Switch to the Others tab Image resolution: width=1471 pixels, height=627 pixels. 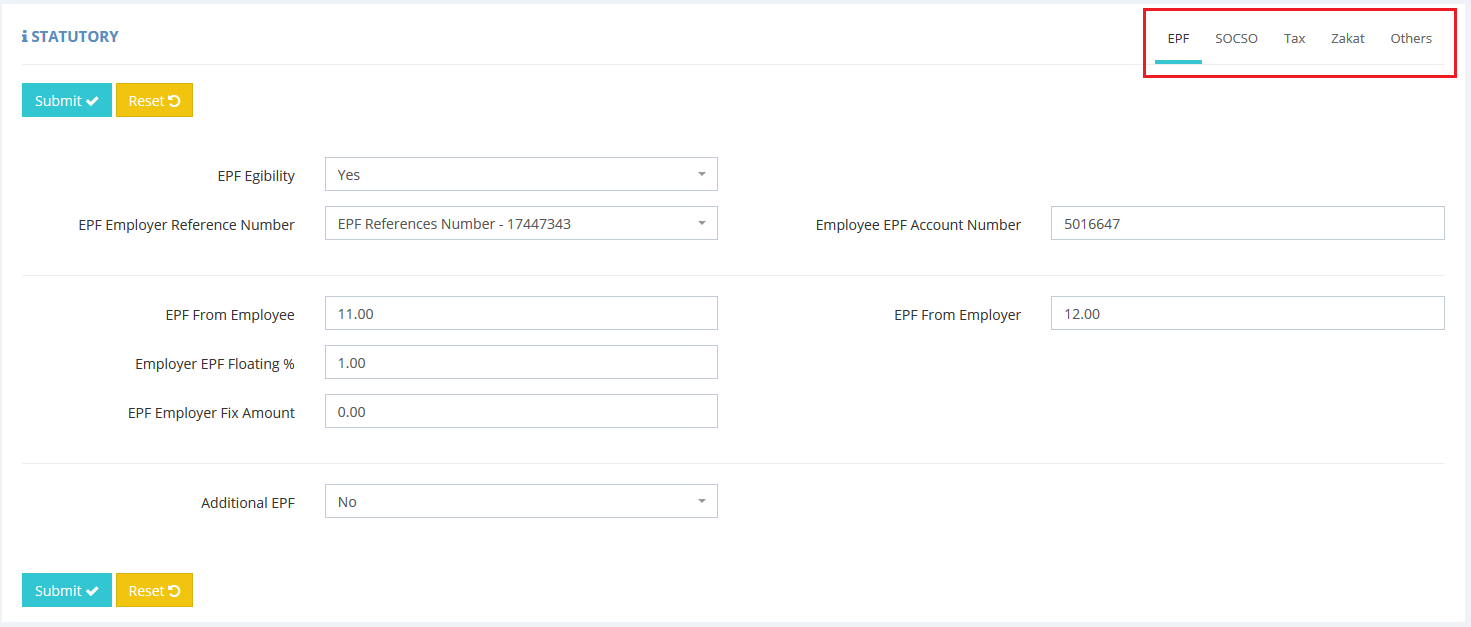[1410, 39]
